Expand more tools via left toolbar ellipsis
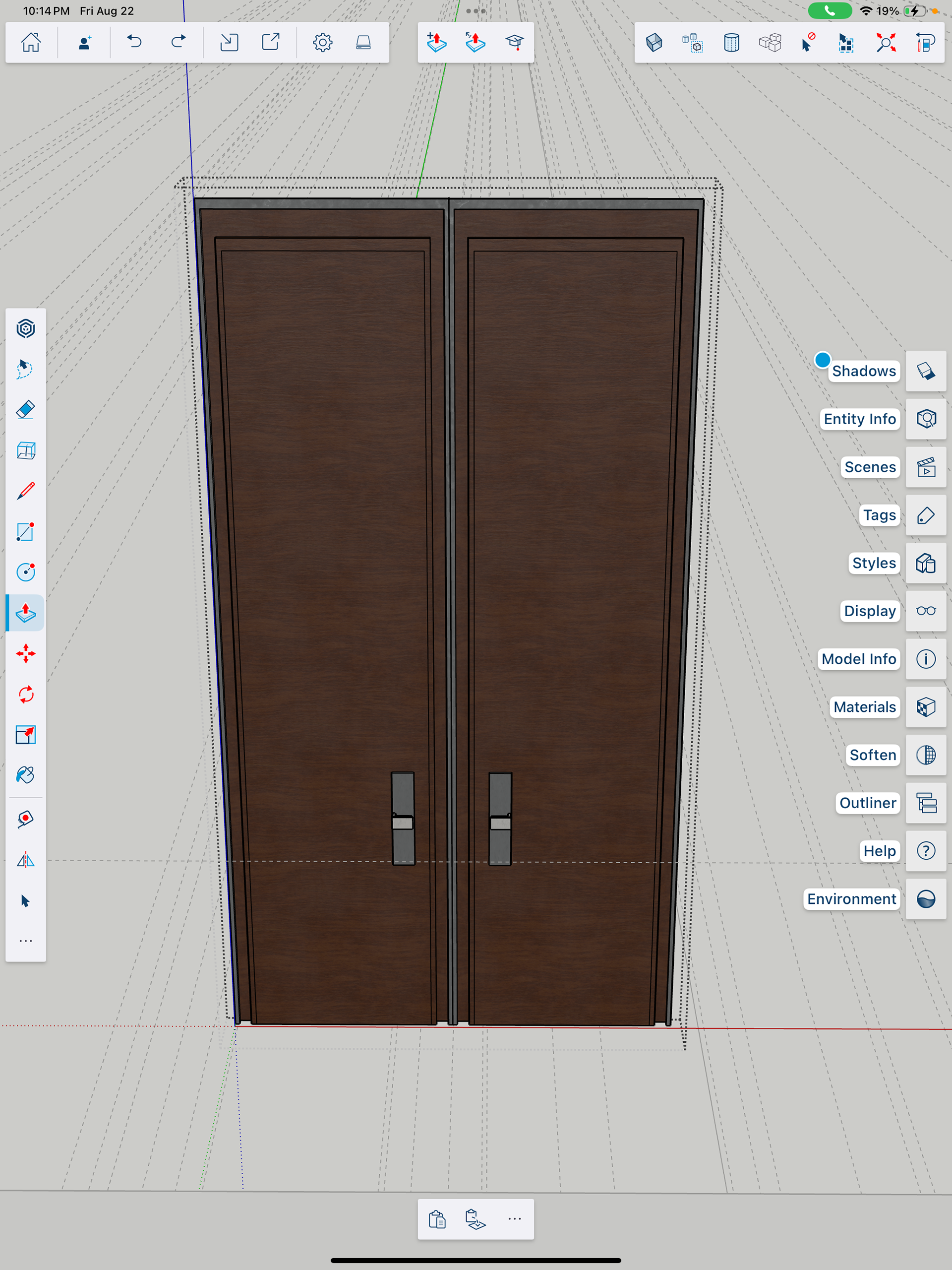 pyautogui.click(x=26, y=941)
